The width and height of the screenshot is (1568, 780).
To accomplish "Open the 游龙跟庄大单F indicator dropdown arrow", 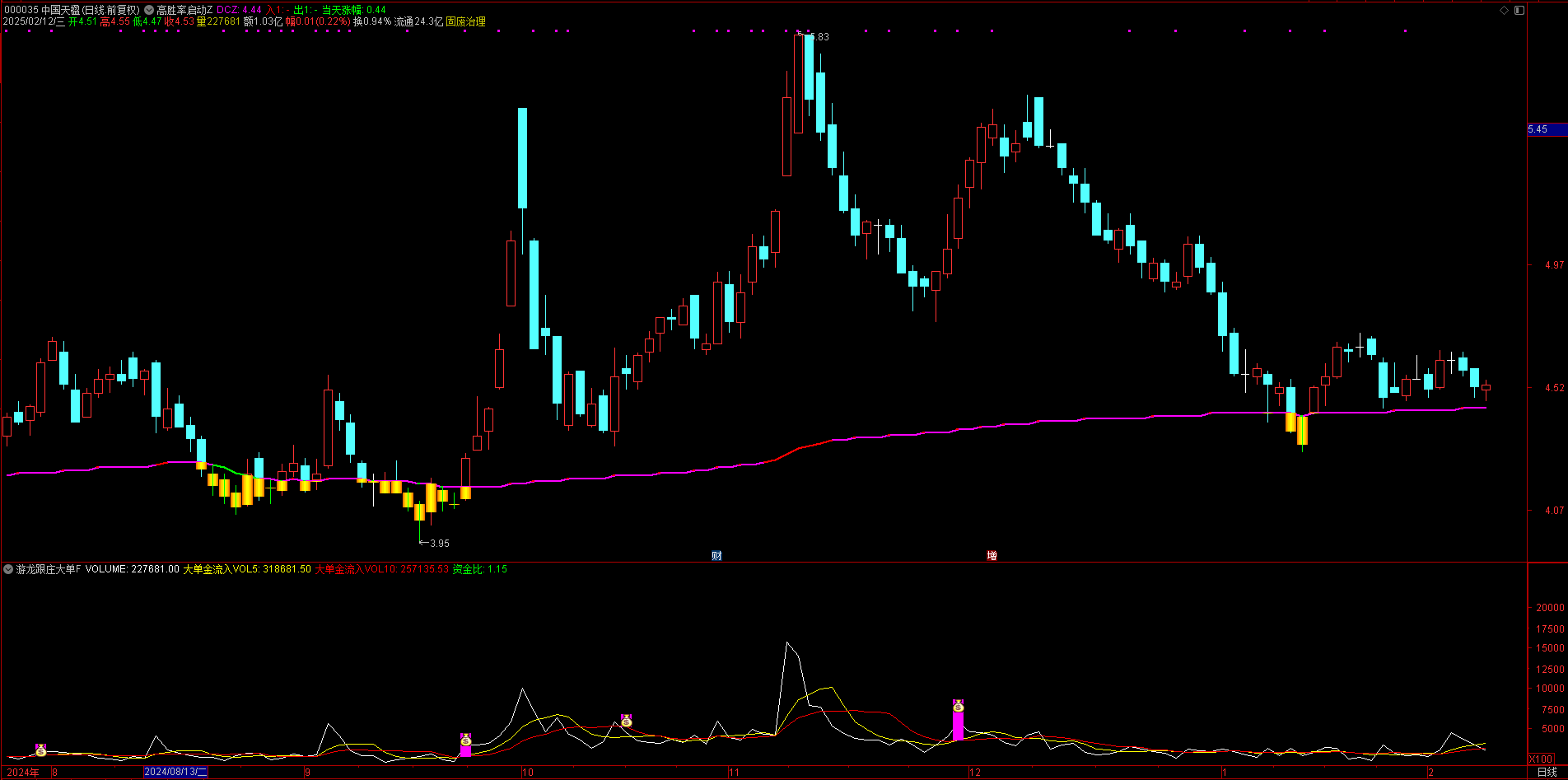I will pyautogui.click(x=9, y=569).
